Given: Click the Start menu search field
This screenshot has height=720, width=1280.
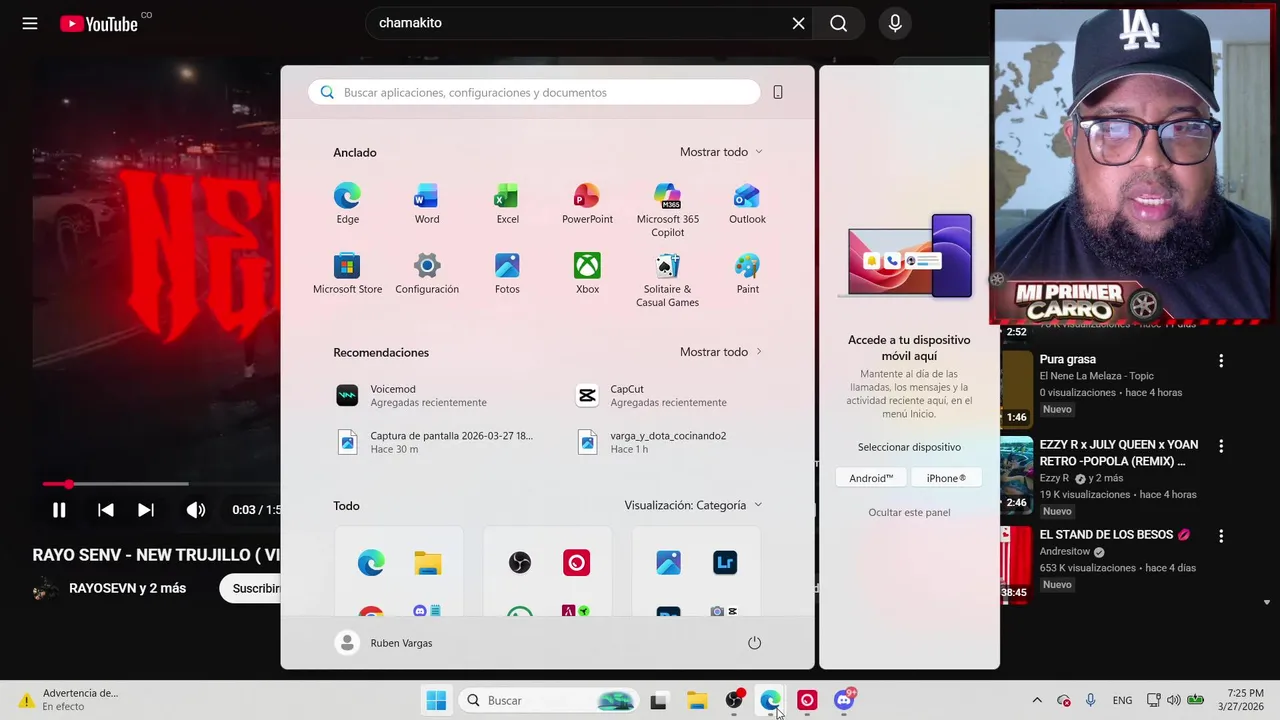Looking at the screenshot, I should click(x=534, y=92).
